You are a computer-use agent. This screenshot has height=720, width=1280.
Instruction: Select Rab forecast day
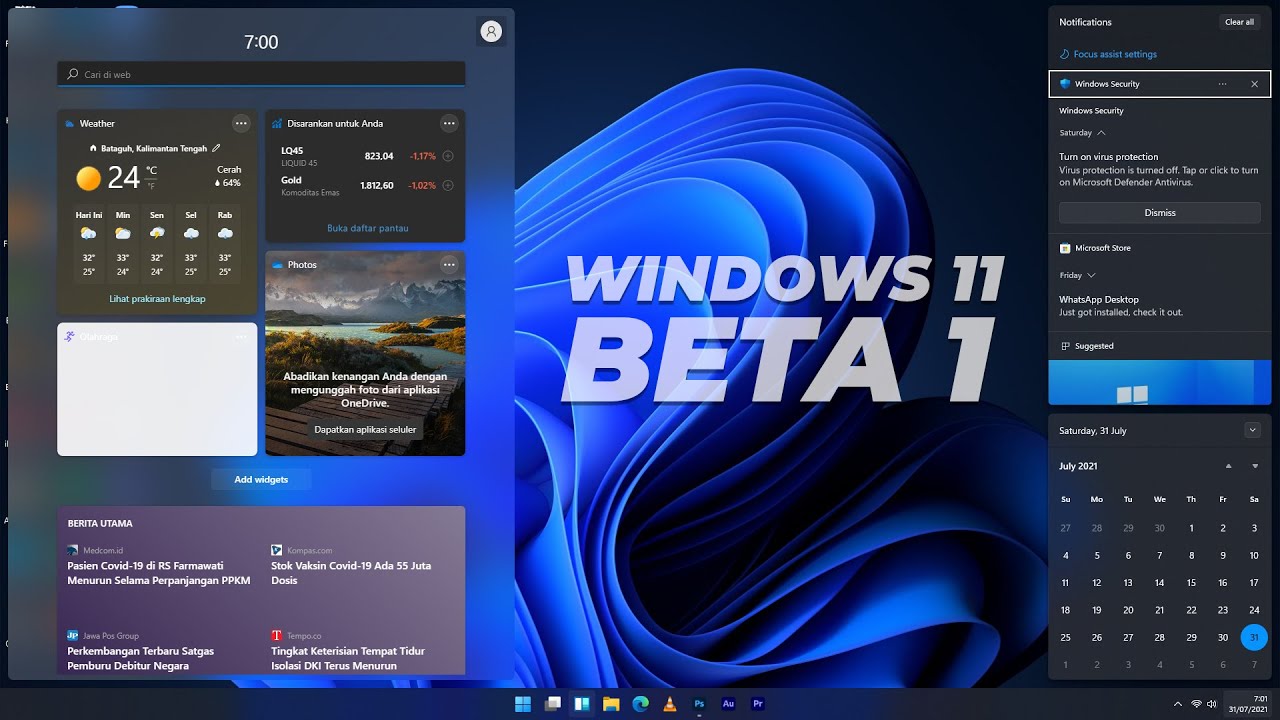pos(225,244)
